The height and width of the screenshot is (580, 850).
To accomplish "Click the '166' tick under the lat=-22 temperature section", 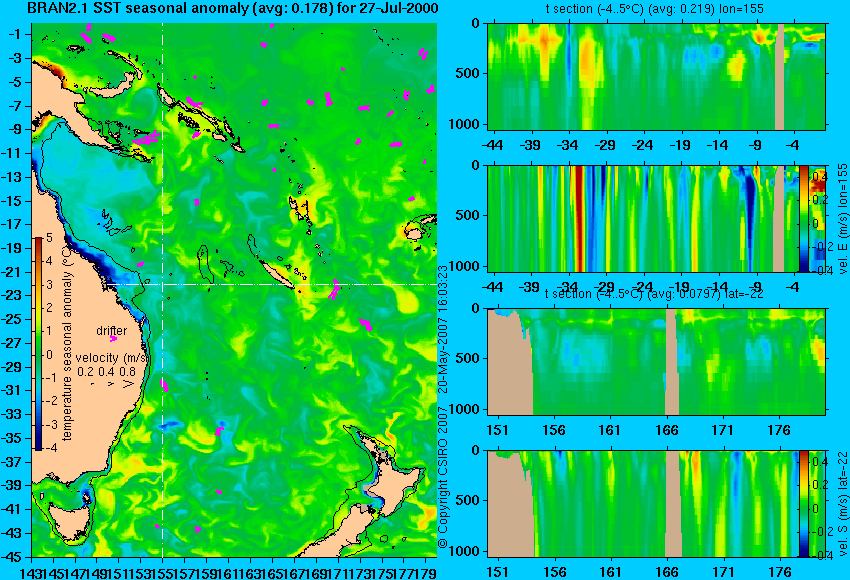I will [667, 430].
